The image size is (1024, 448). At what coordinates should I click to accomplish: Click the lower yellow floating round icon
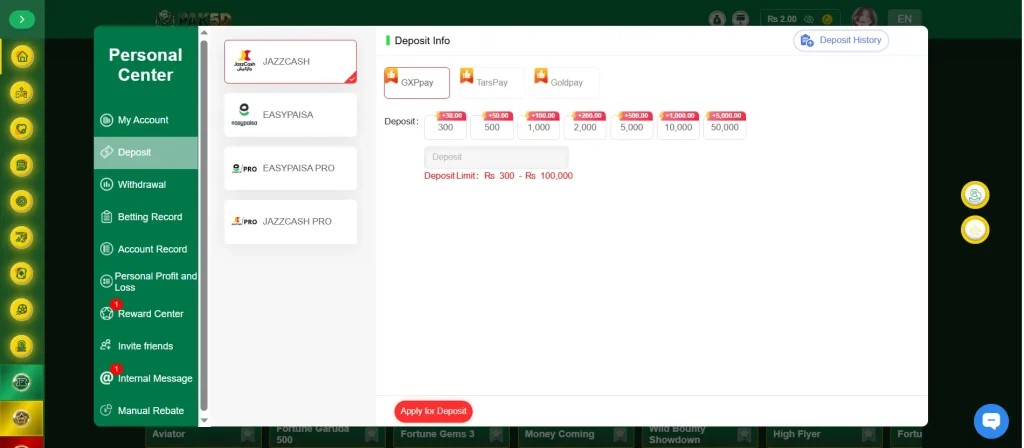975,230
